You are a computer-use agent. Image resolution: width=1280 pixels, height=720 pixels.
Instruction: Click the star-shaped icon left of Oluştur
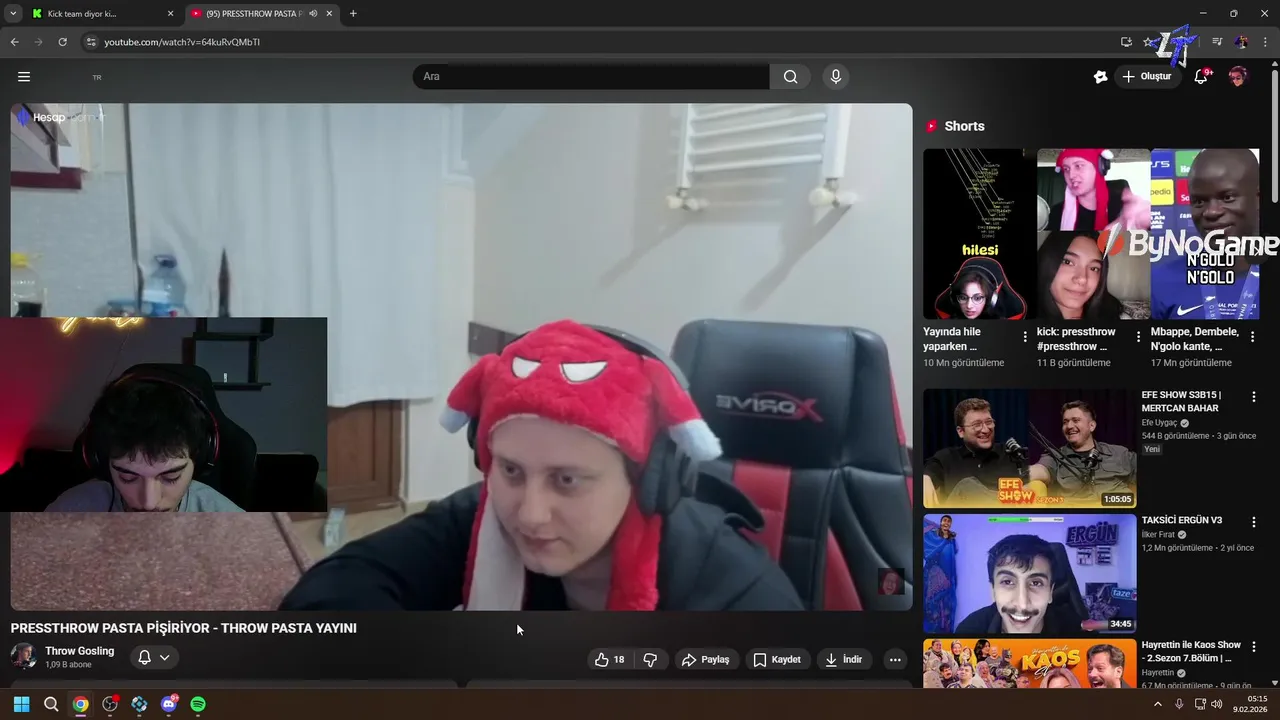pyautogui.click(x=1101, y=77)
